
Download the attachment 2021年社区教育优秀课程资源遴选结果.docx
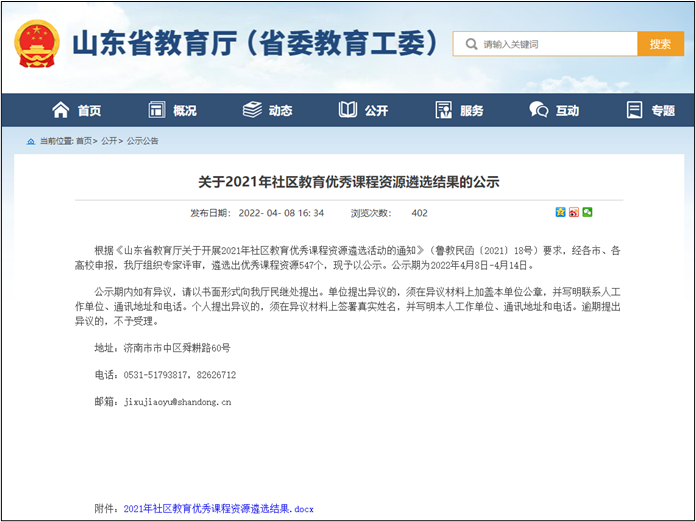click(218, 509)
